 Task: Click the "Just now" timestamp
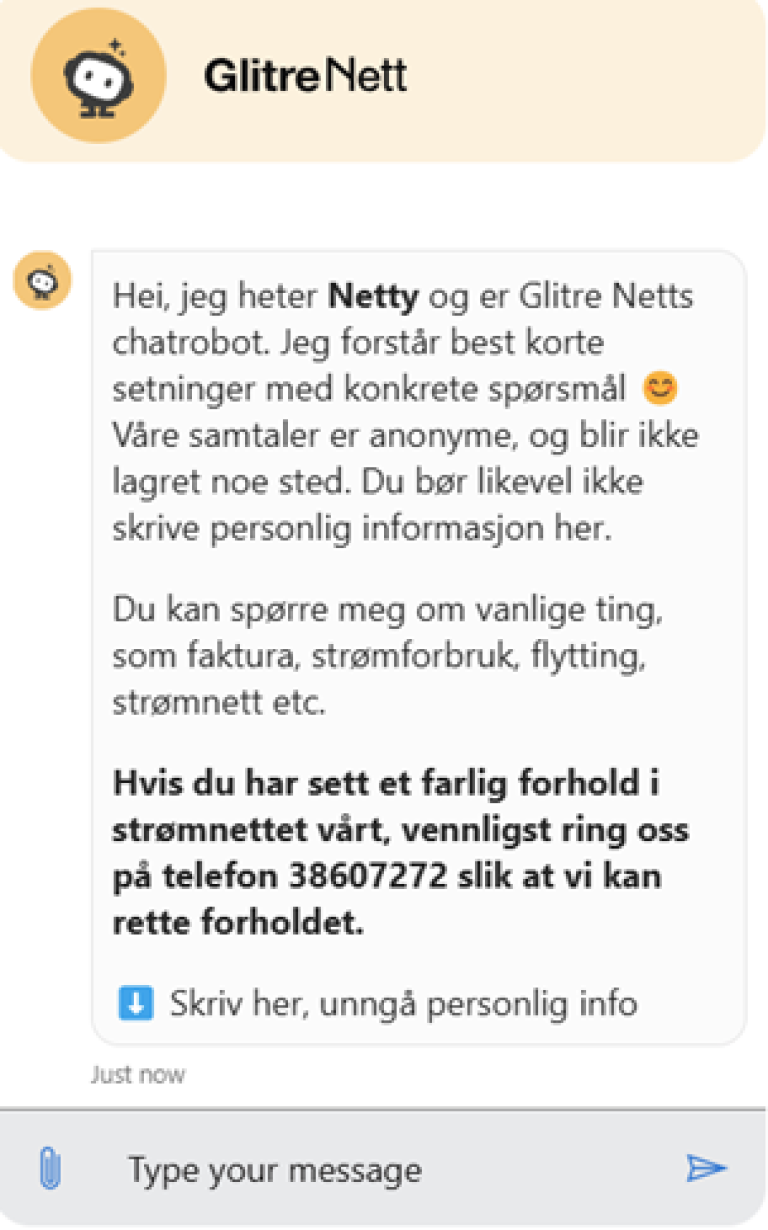[138, 1075]
